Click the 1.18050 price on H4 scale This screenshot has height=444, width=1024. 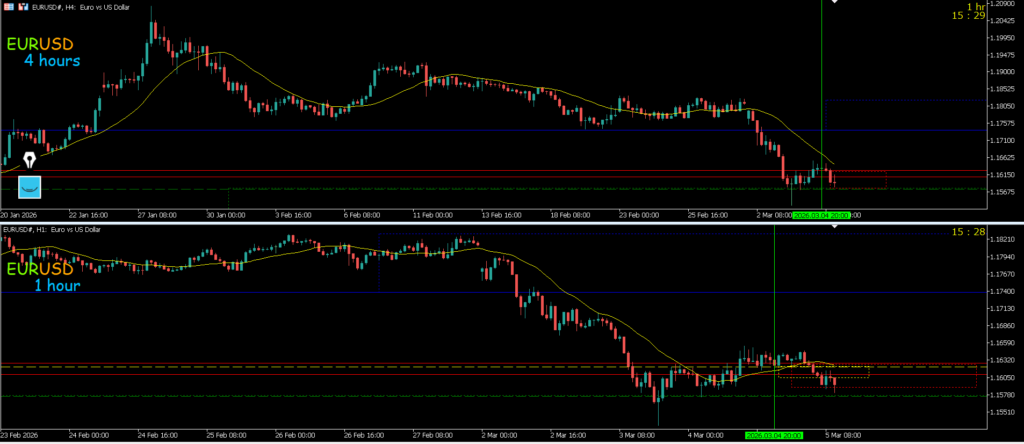998,106
